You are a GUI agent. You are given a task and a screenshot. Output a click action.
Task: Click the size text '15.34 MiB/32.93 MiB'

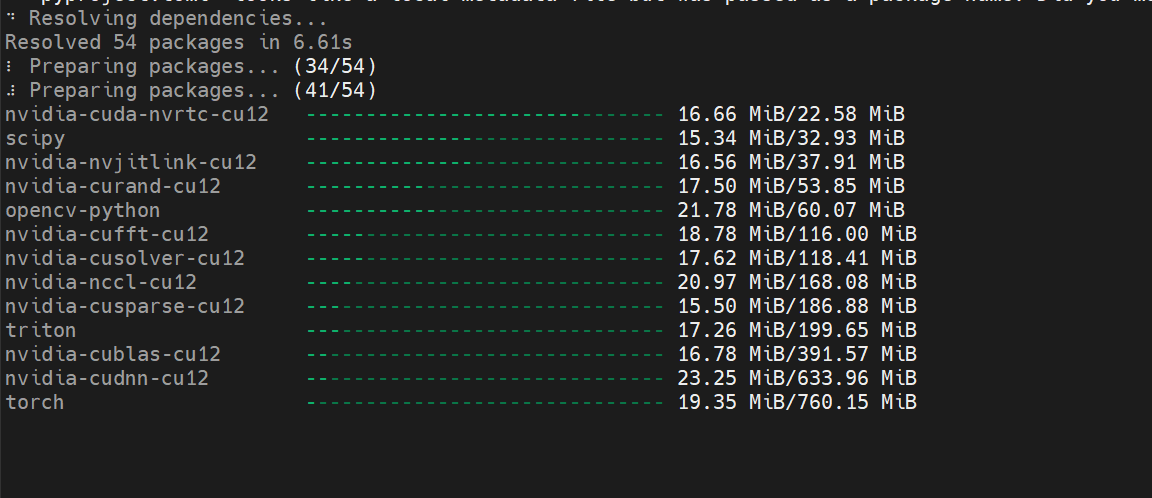tap(791, 139)
